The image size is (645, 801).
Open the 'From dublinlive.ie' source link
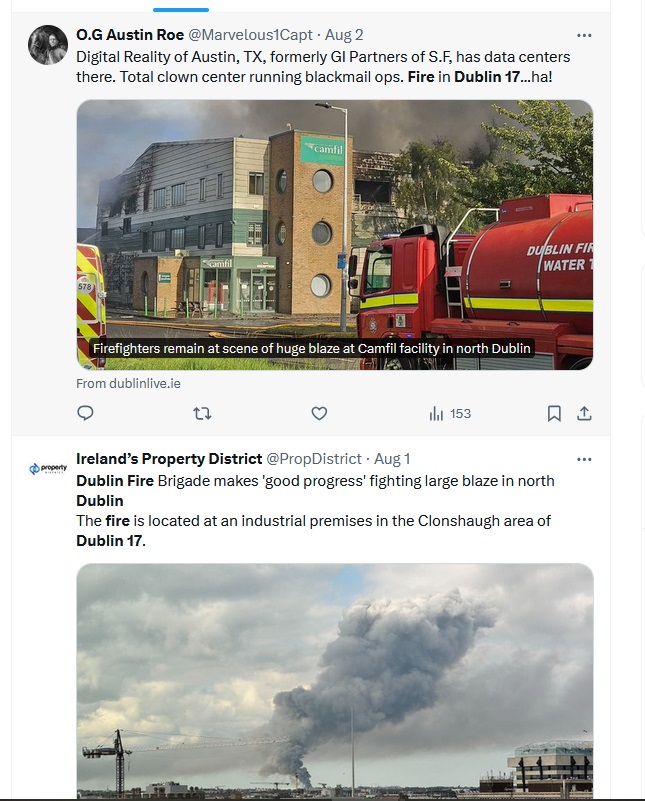point(128,384)
